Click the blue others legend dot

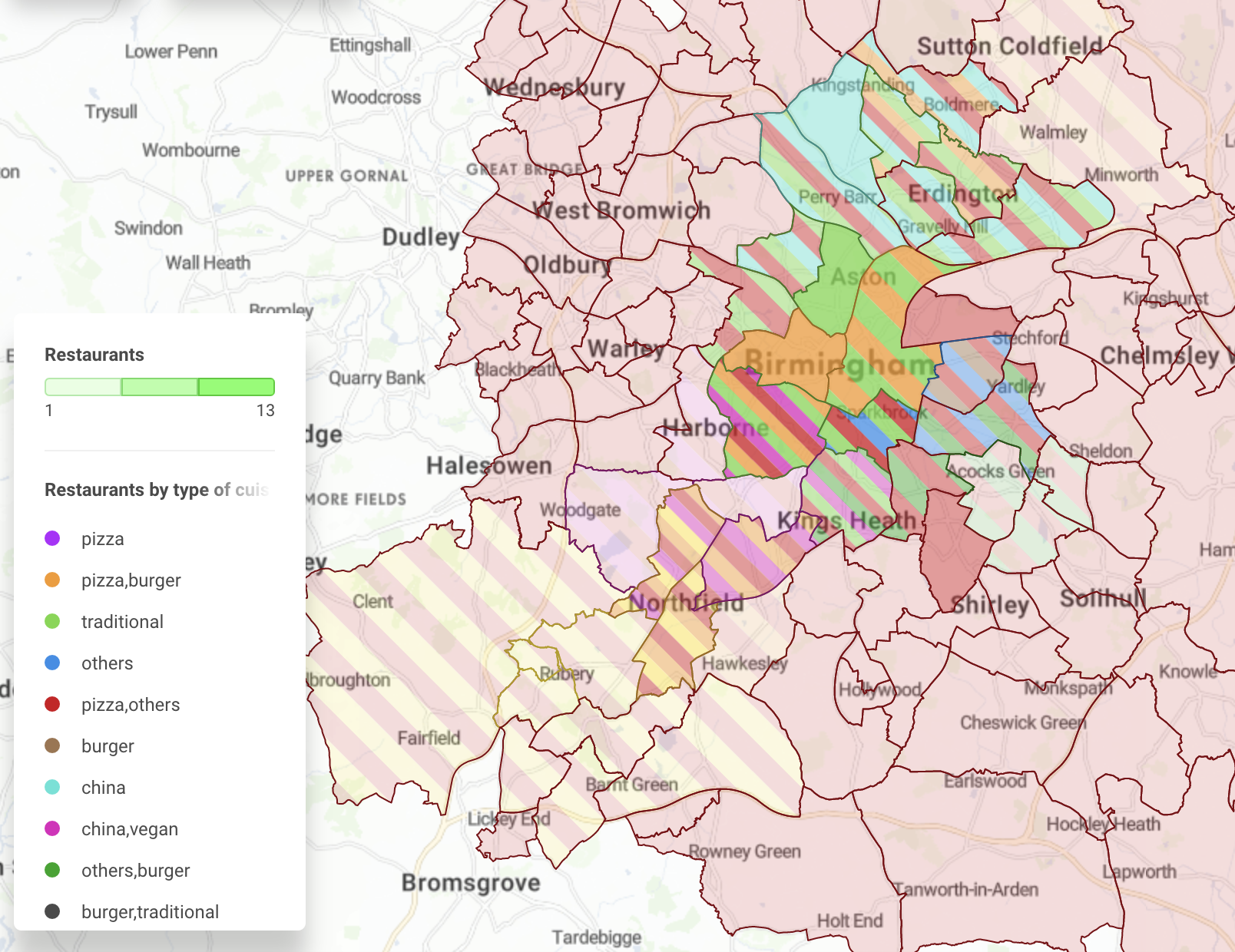(x=52, y=663)
